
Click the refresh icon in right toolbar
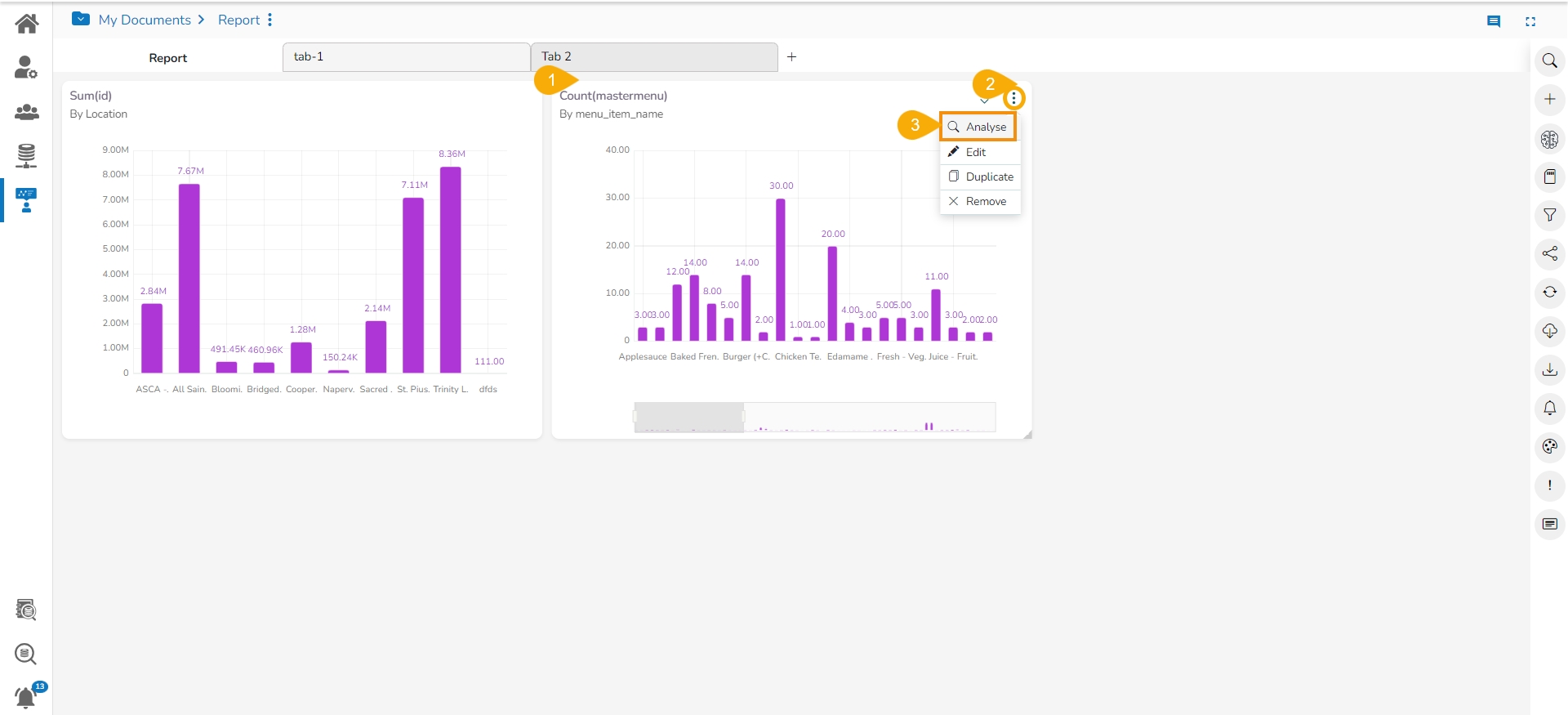click(x=1549, y=292)
